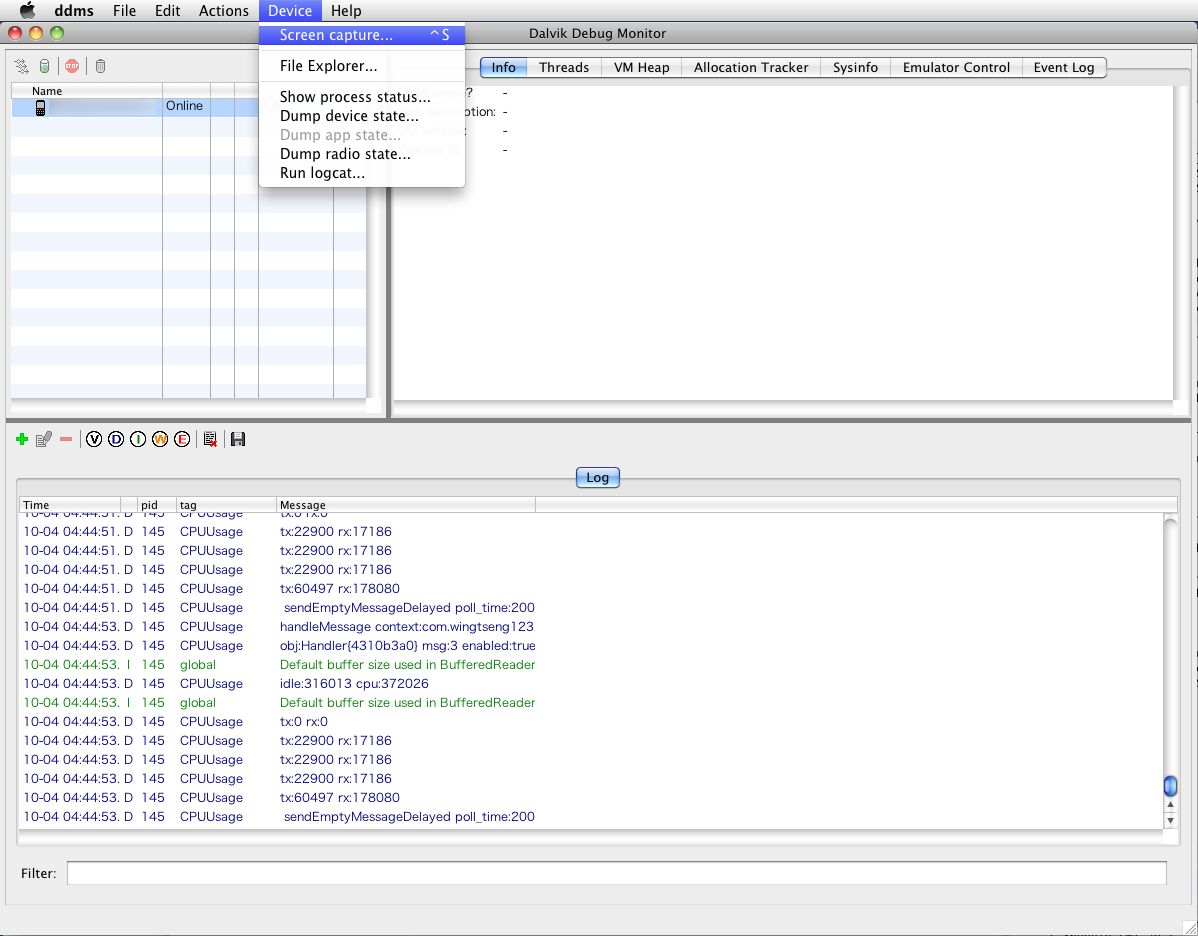The width and height of the screenshot is (1198, 936).
Task: Click the Filter text input field
Action: click(x=617, y=873)
